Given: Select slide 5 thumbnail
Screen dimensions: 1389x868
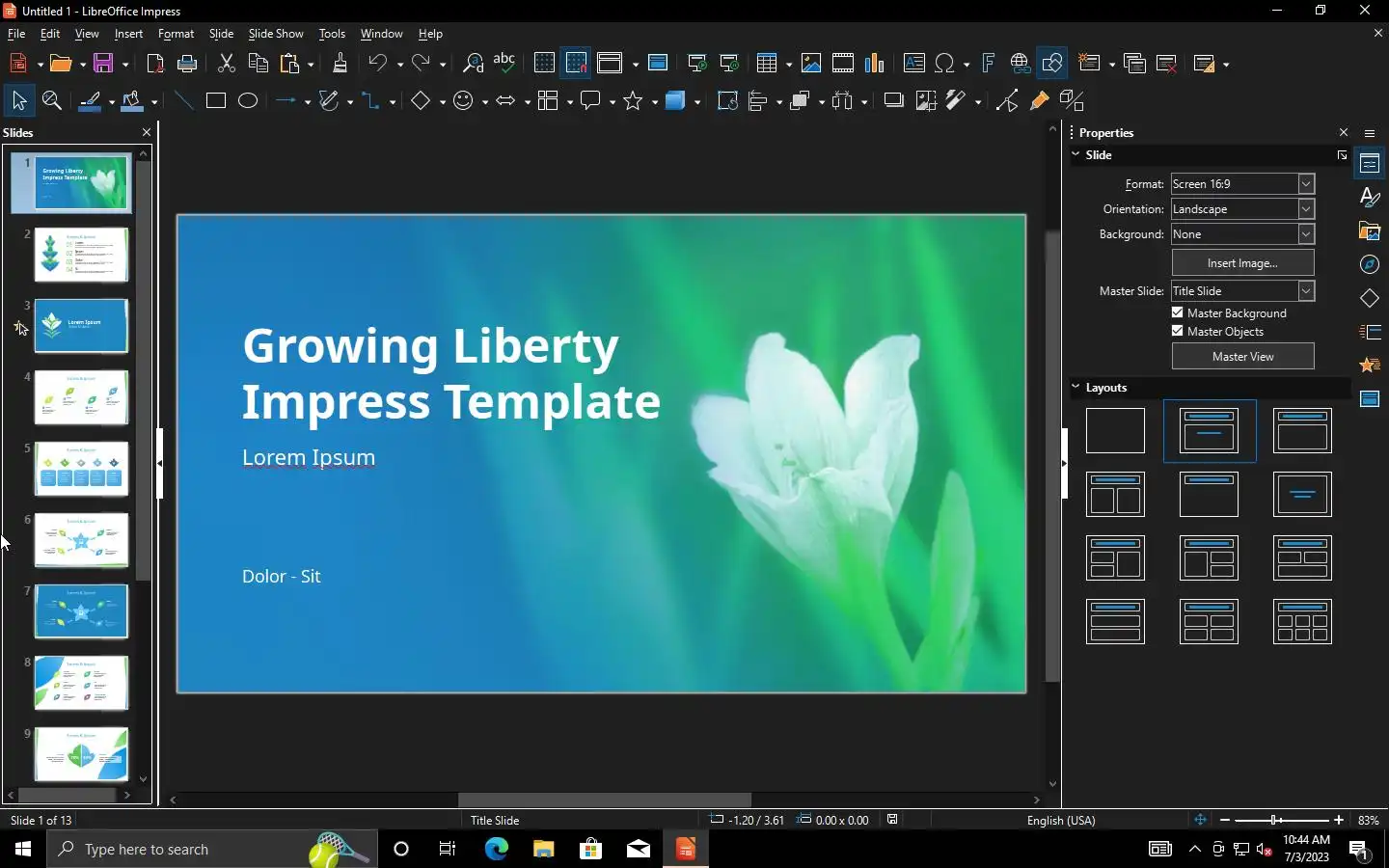Looking at the screenshot, I should tap(81, 469).
